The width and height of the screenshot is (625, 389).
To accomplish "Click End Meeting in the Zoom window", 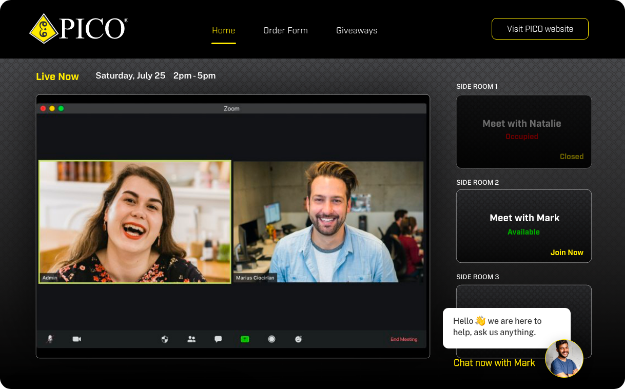I will click(x=404, y=339).
